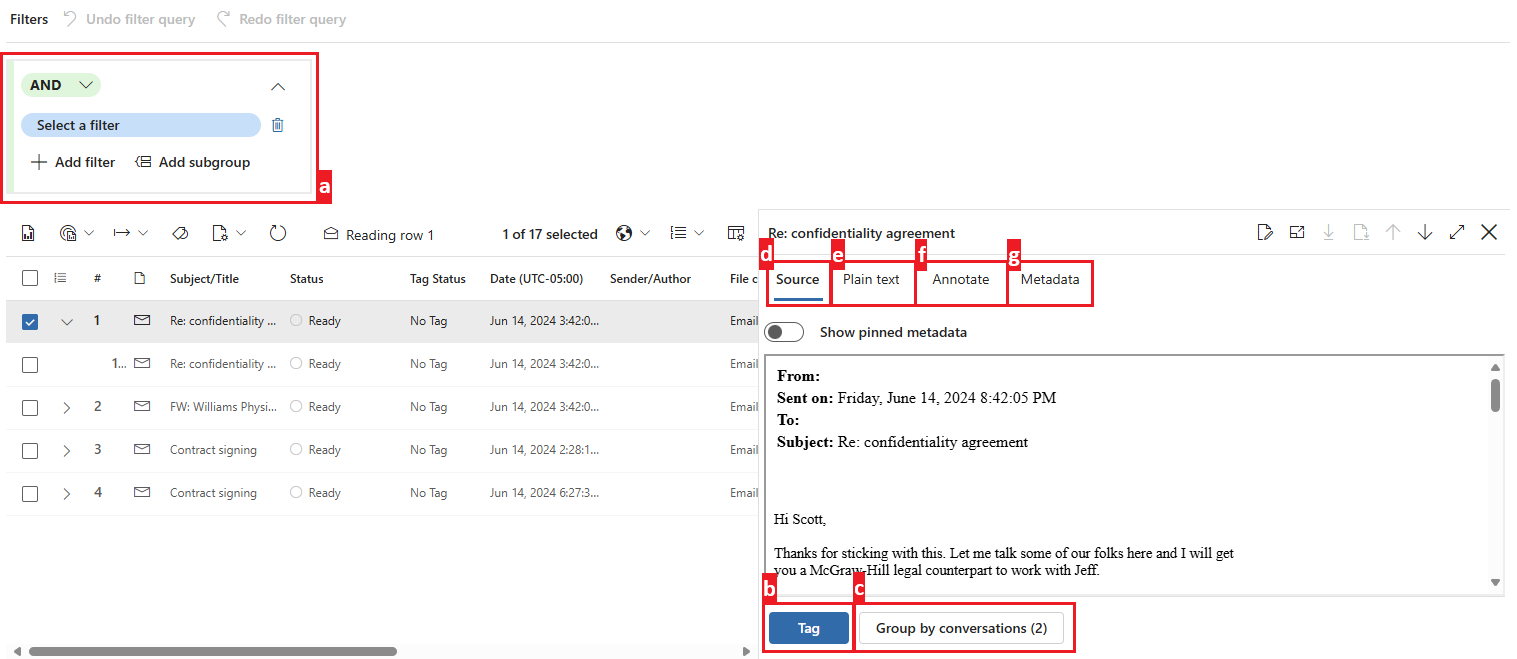The height and width of the screenshot is (659, 1517).
Task: Select the untag items icon
Action: (180, 232)
